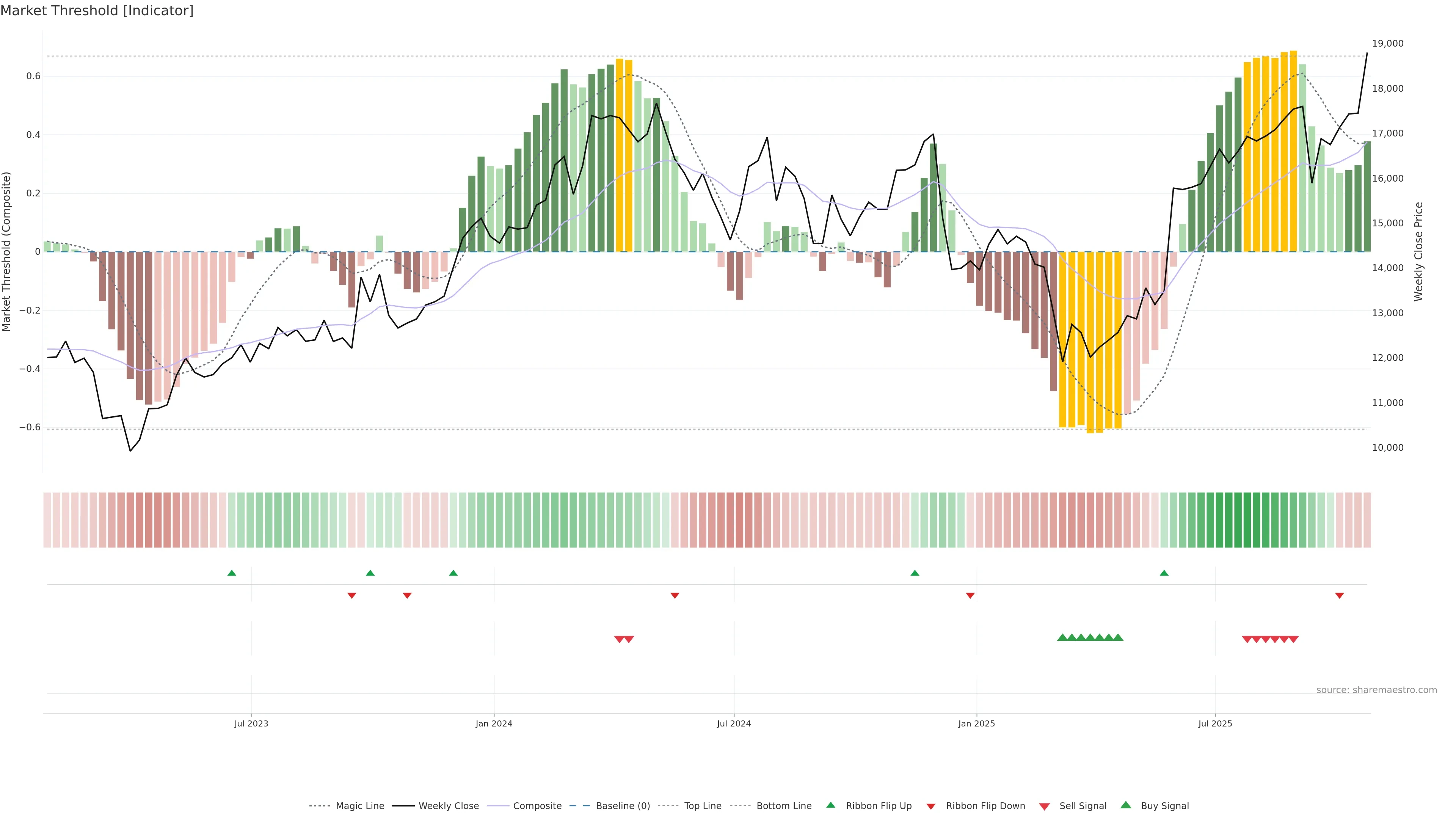
Task: Click the Ribbon Flip Down marker before Jul 2024
Action: (674, 595)
